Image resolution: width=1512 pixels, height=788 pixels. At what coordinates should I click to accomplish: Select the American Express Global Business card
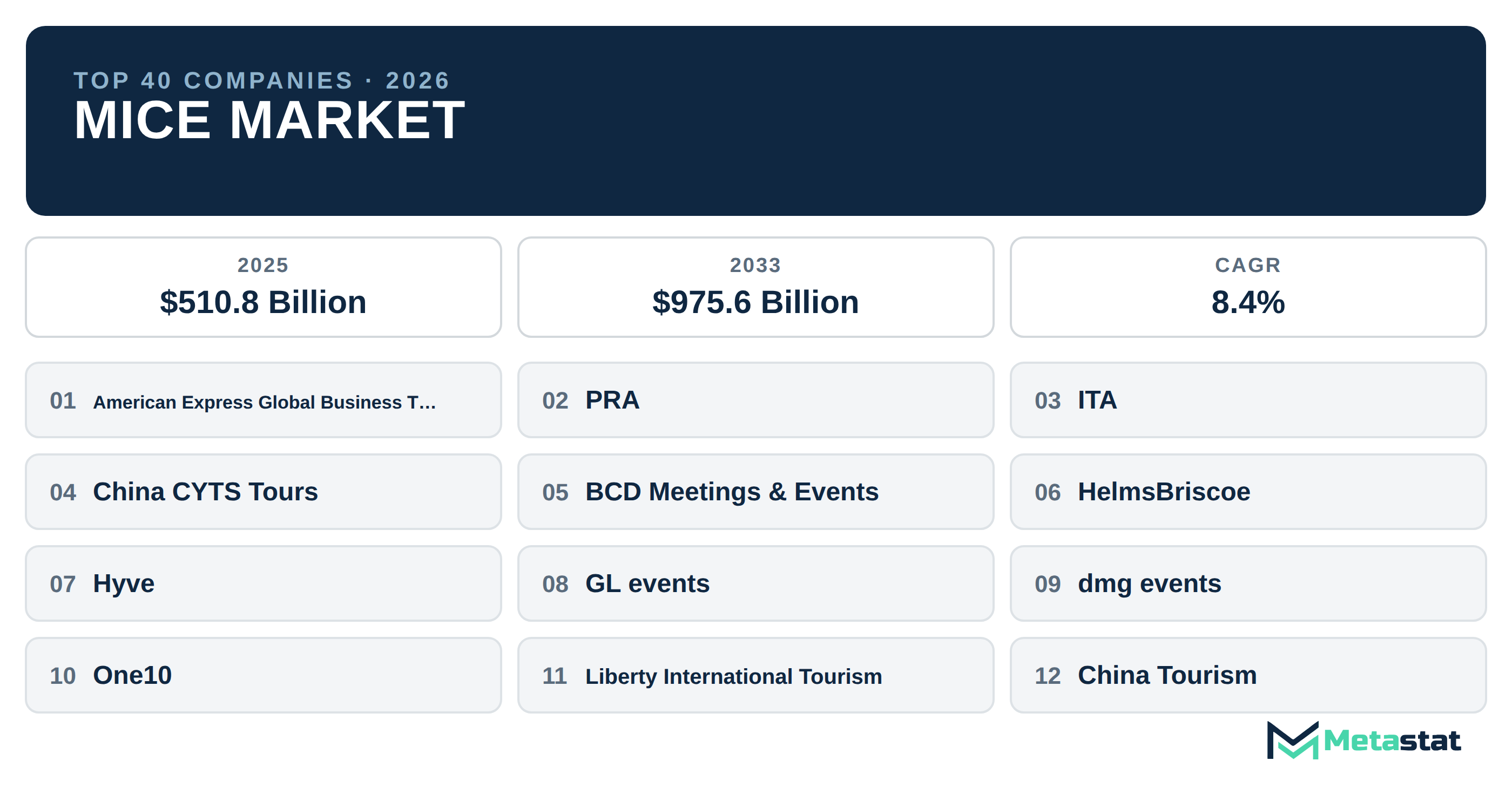263,400
